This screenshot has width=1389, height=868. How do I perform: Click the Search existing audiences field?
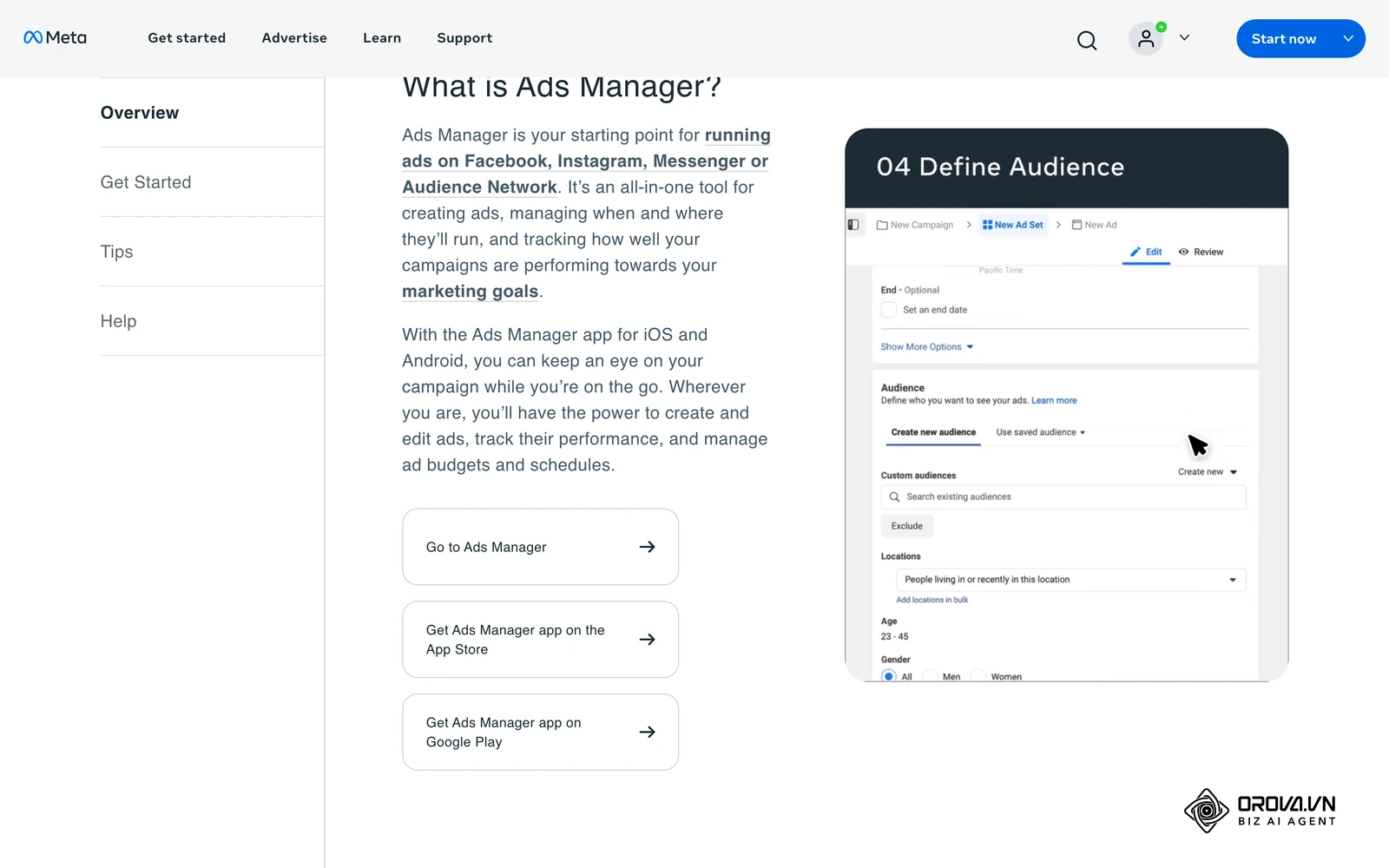tap(1063, 497)
